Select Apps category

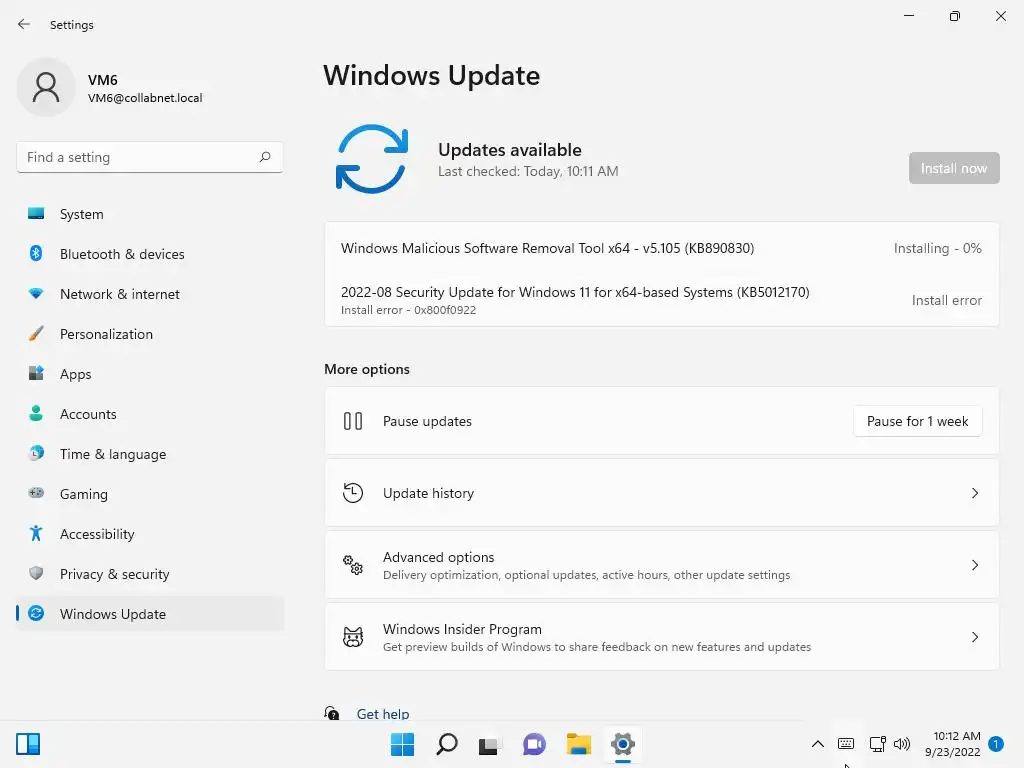click(x=150, y=374)
